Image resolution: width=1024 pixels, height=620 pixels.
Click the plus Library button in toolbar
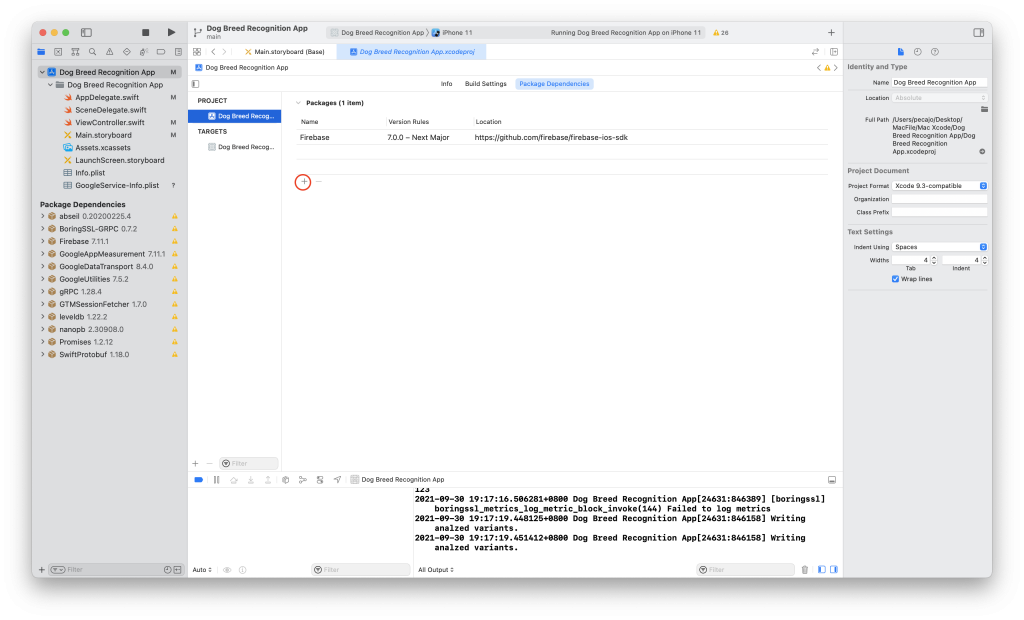click(x=831, y=32)
